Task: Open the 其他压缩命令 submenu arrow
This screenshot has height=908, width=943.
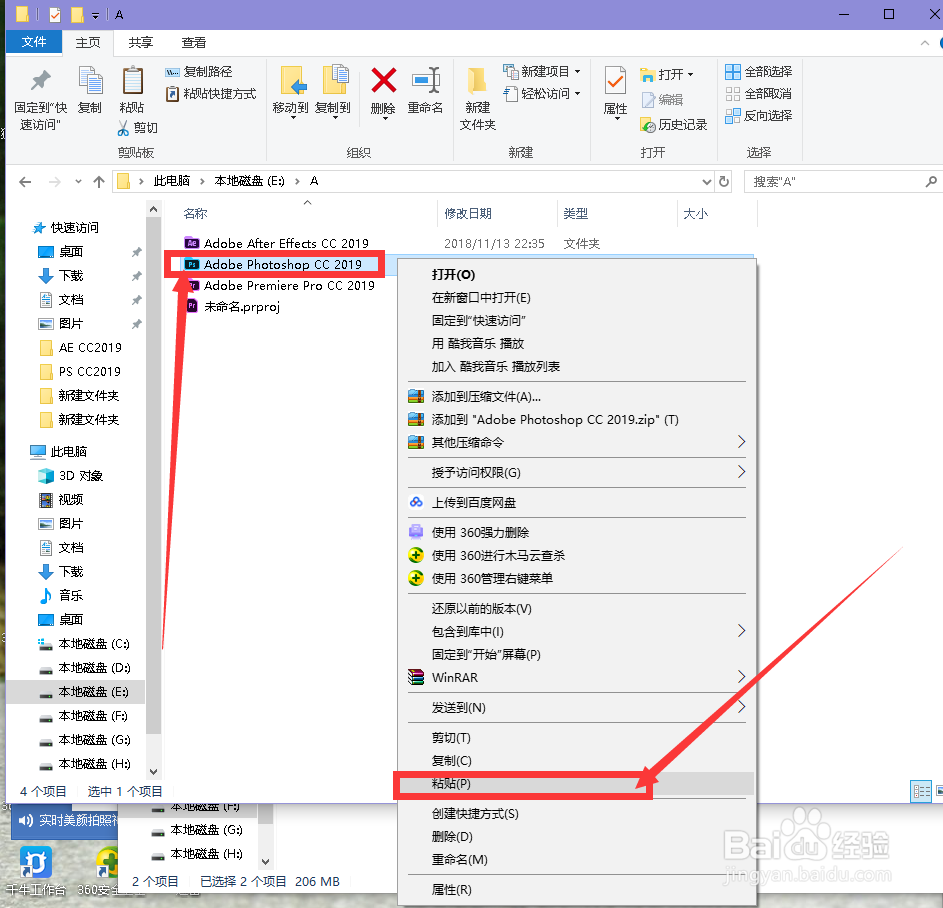Action: [x=741, y=442]
